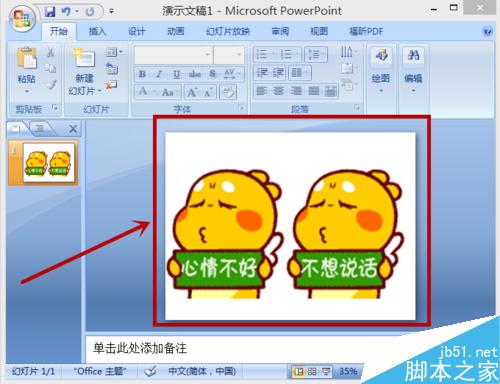This screenshot has width=500, height=384.
Task: Align text left
Action: [x=262, y=90]
